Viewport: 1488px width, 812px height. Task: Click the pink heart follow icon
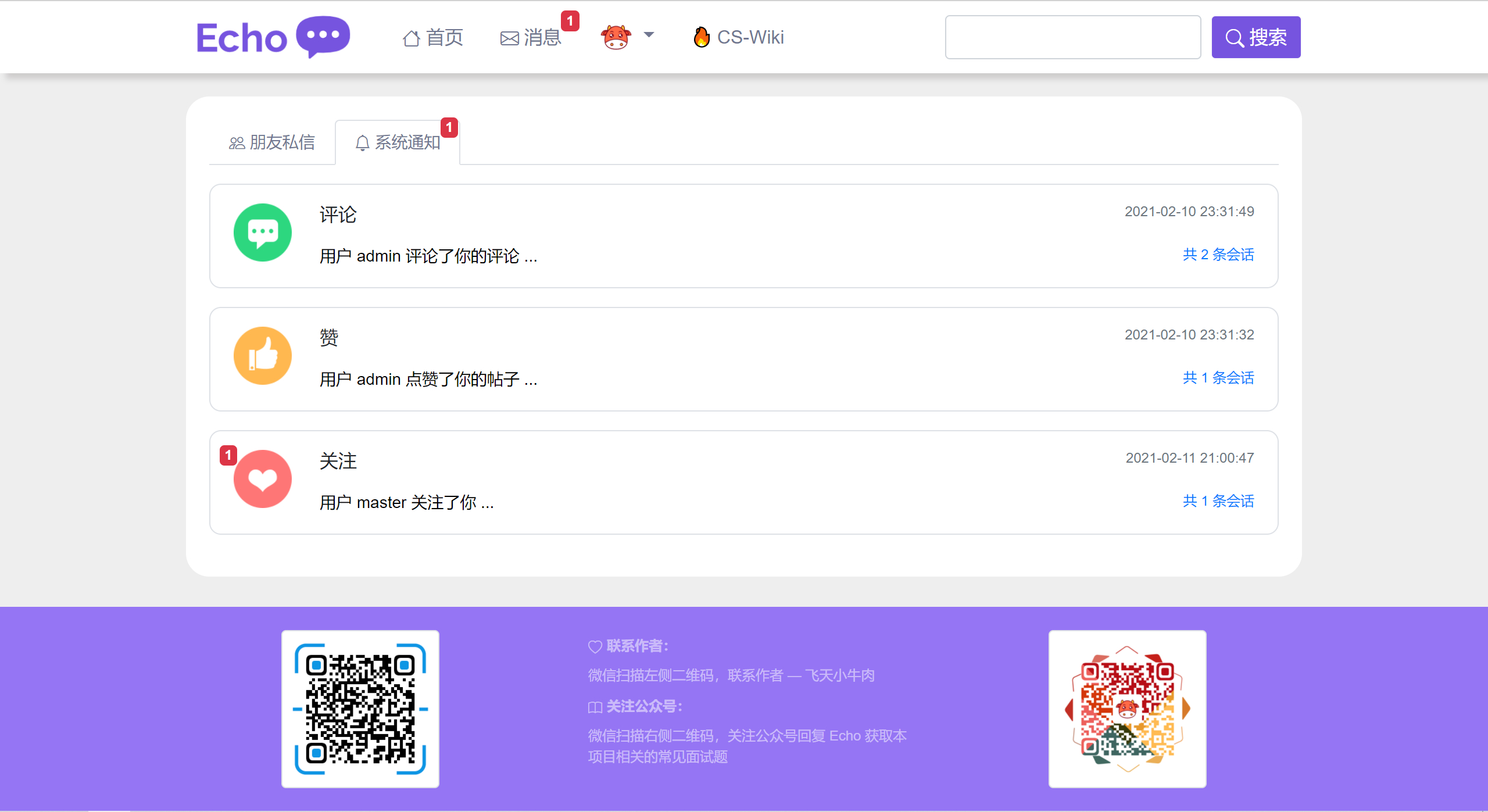click(x=263, y=479)
